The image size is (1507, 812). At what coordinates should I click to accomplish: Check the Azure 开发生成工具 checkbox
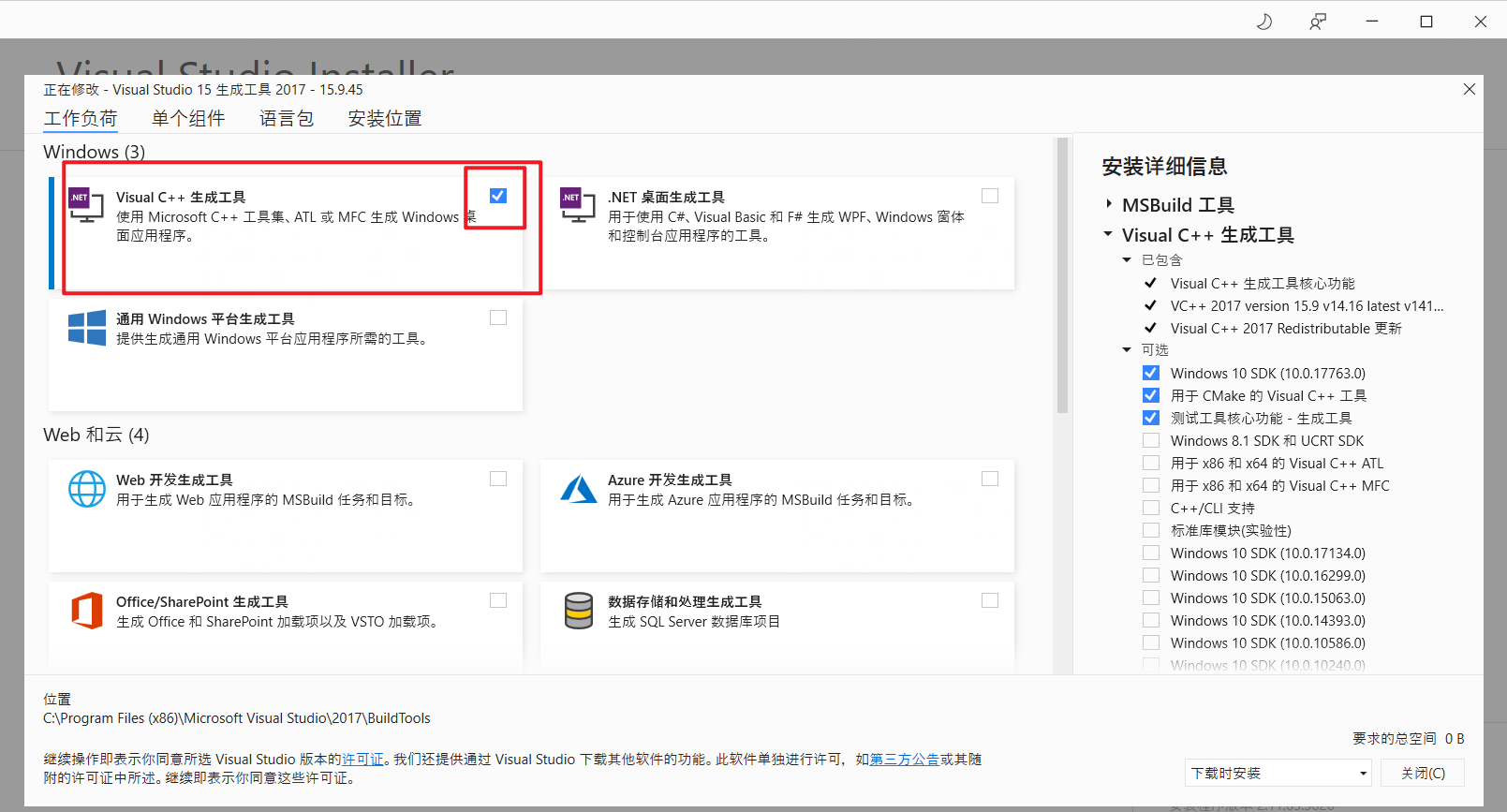[990, 479]
